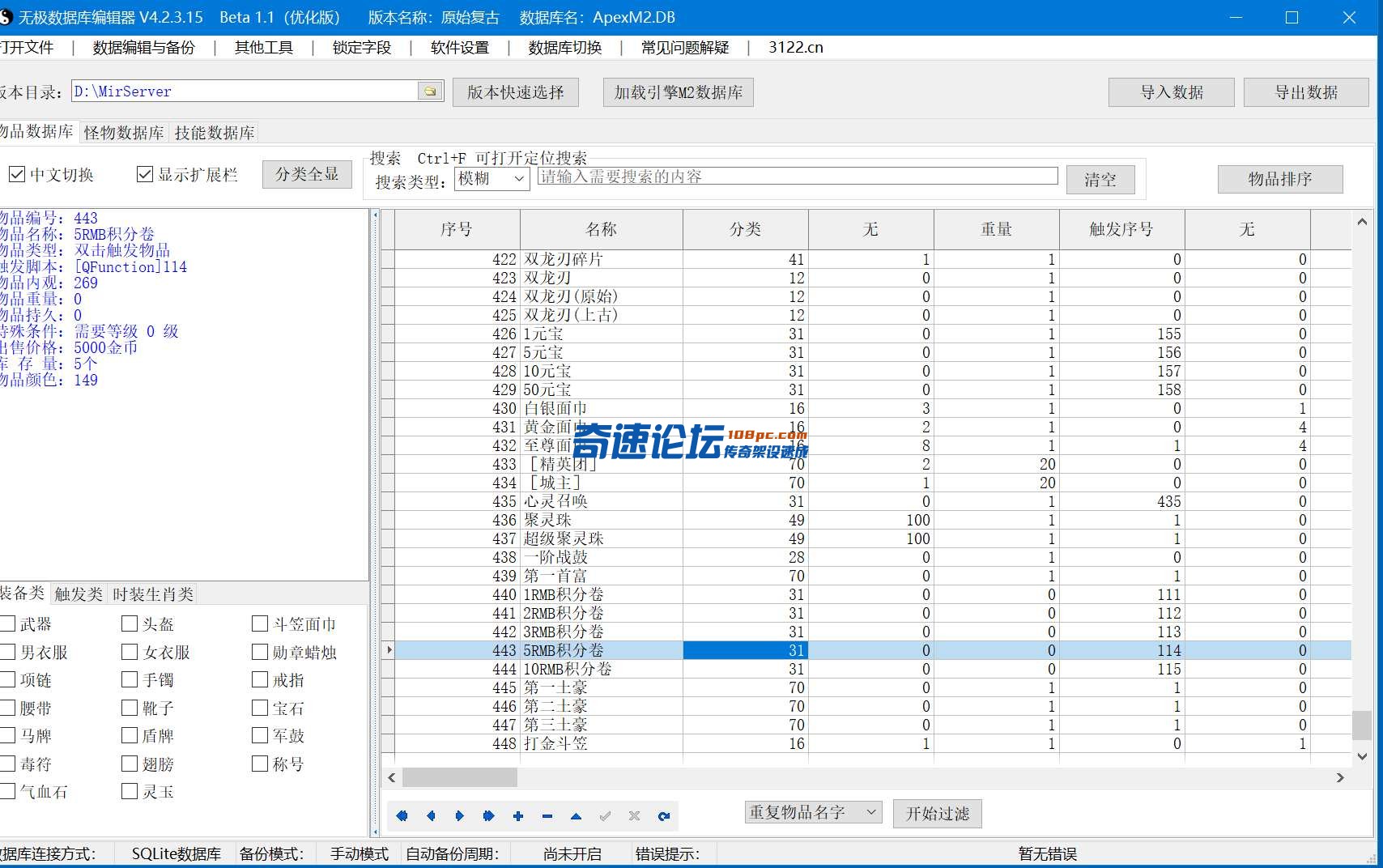Select the 10RMB积分卷 row name cell
The width and height of the screenshot is (1383, 868).
[602, 669]
